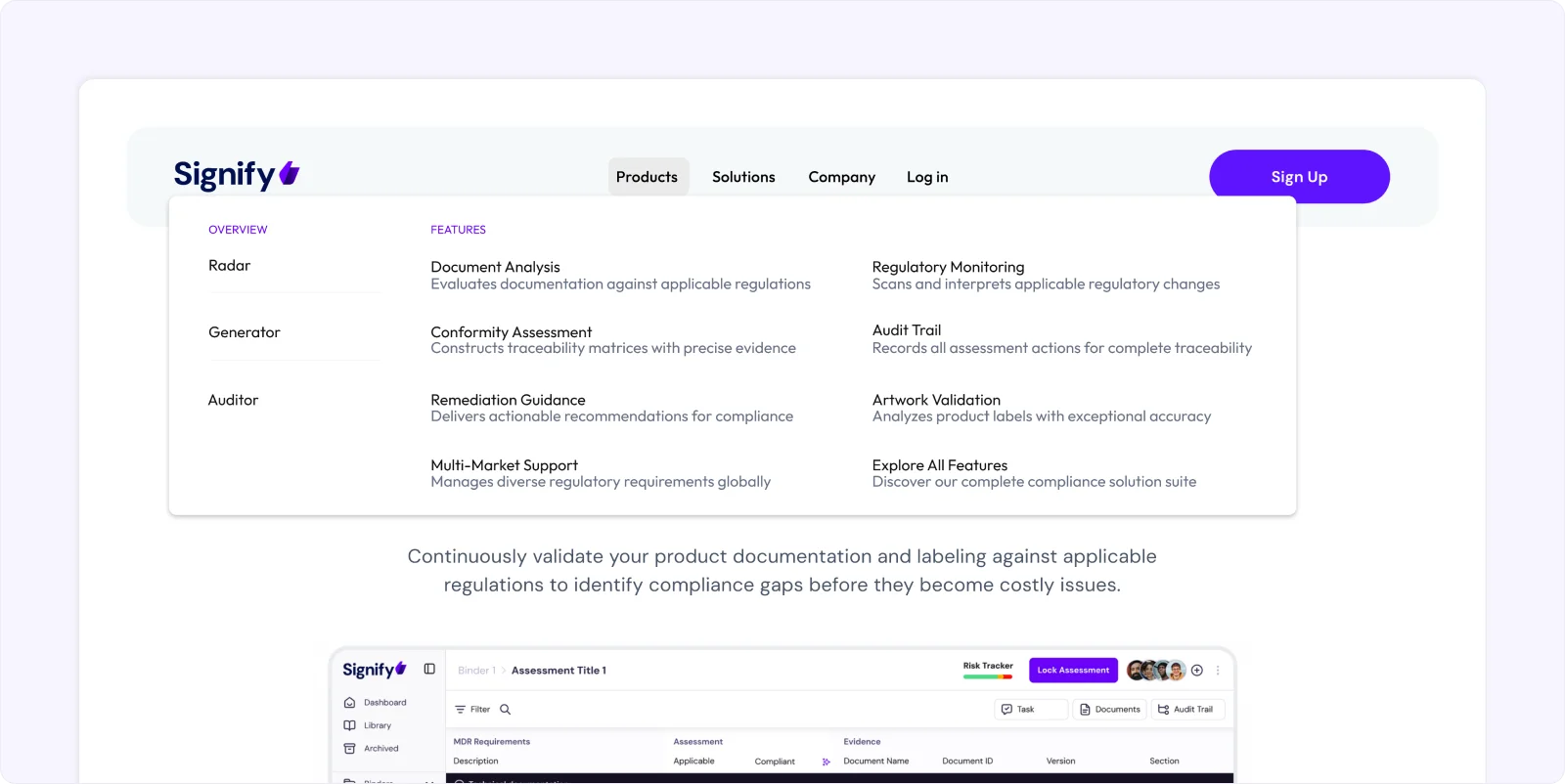
Task: Open Dashboard in the preview sidebar
Action: coord(376,702)
